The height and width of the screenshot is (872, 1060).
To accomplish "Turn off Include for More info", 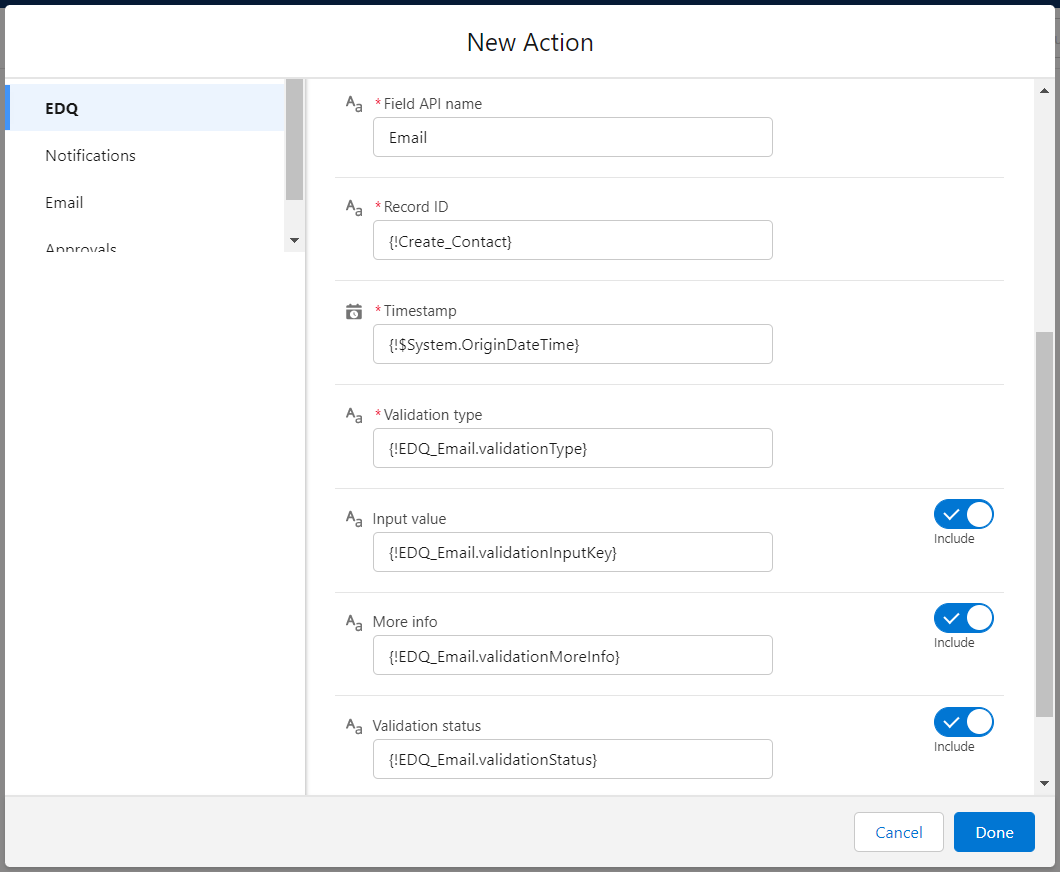I will 963,617.
